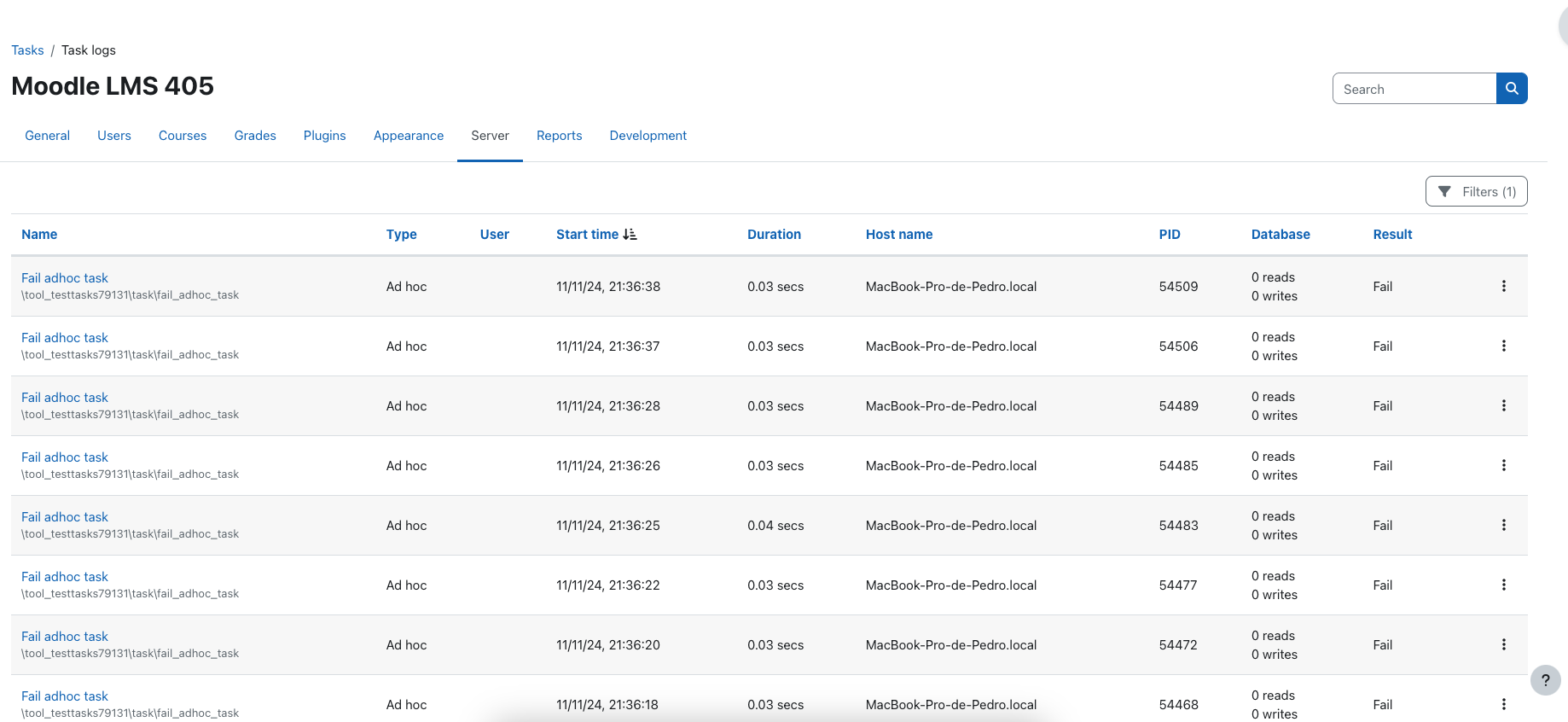Select the Server tab
This screenshot has width=1568, height=722.
pos(490,136)
